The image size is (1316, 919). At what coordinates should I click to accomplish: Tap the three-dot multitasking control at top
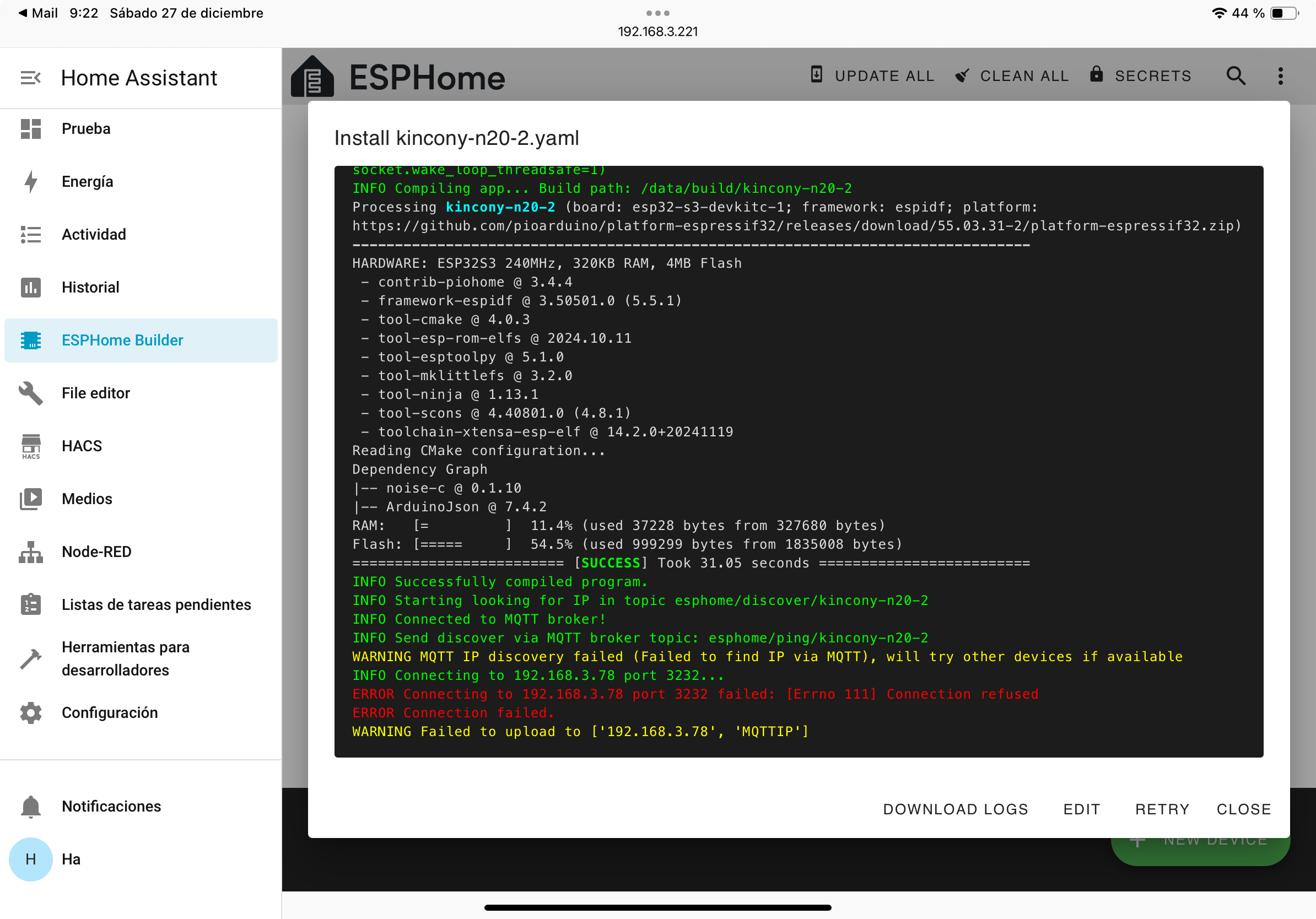657,13
